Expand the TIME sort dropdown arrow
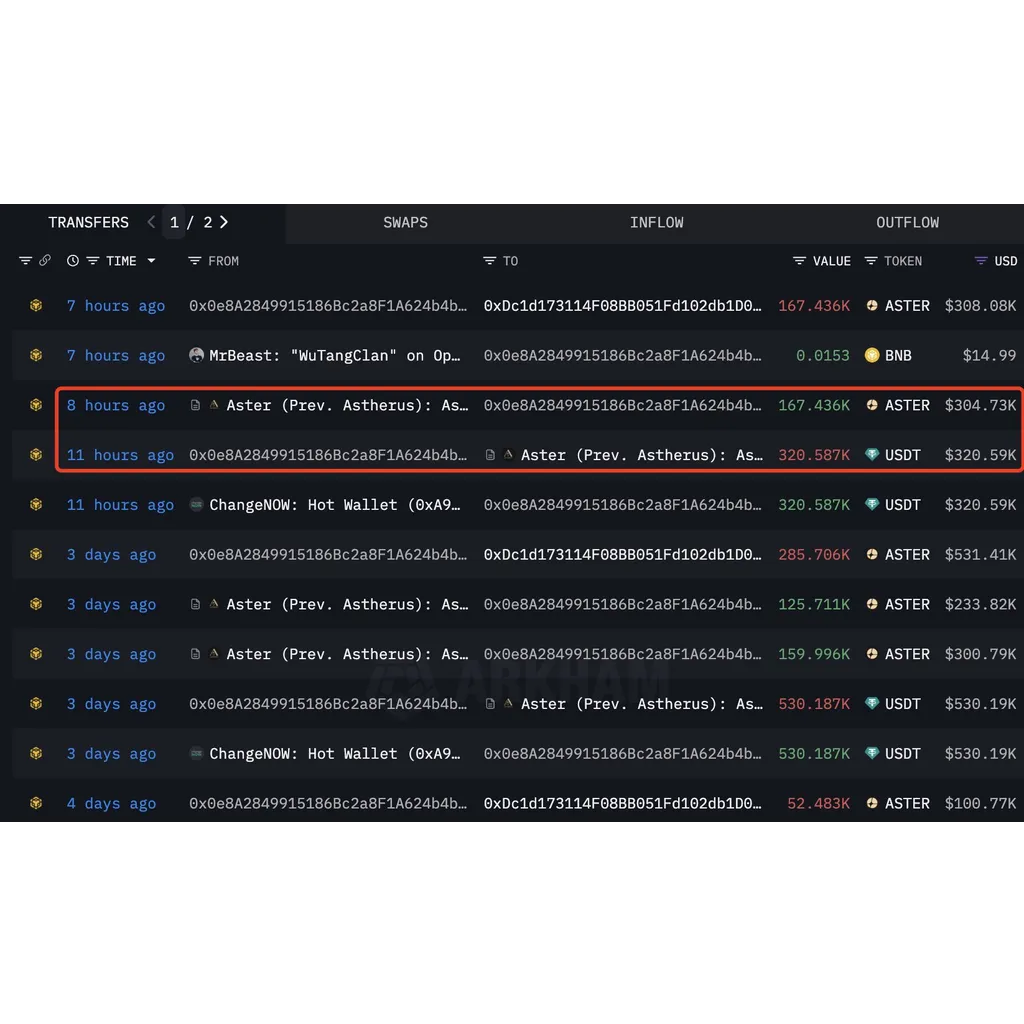1024x1024 pixels. 152,261
